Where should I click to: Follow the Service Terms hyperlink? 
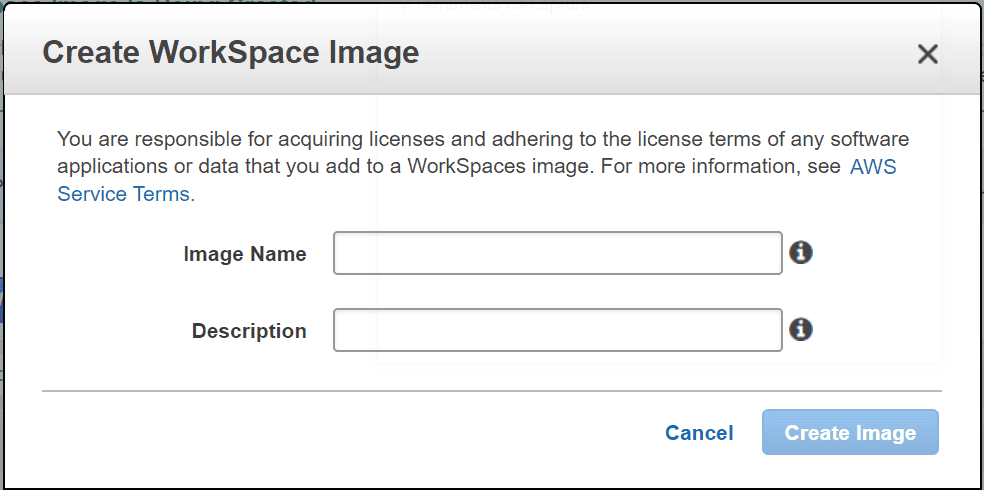click(x=126, y=194)
